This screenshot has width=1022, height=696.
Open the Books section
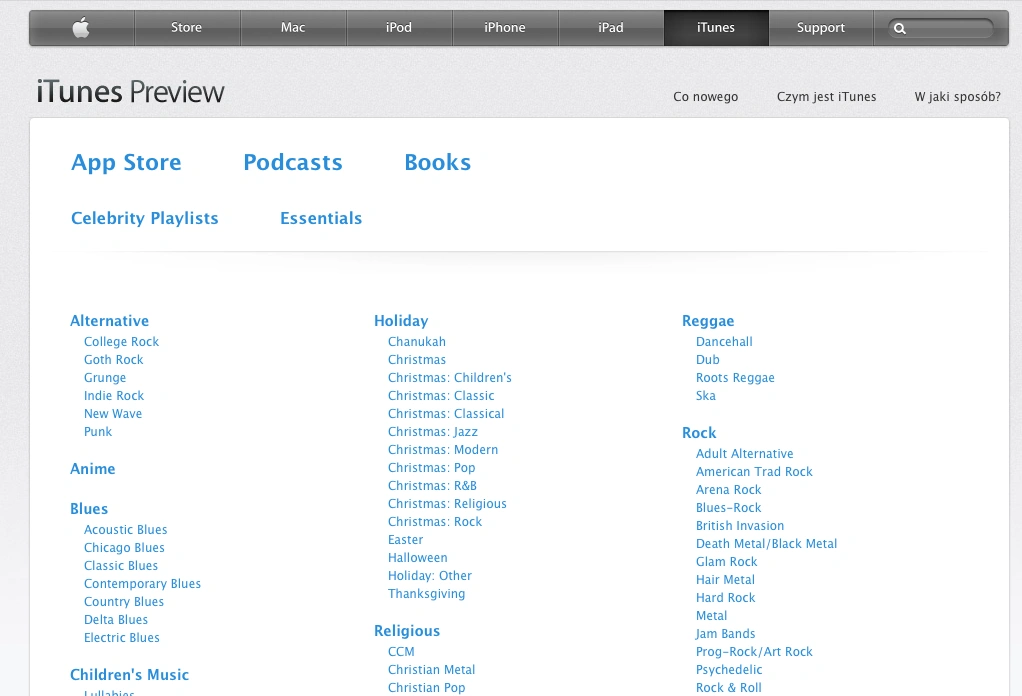tap(437, 162)
